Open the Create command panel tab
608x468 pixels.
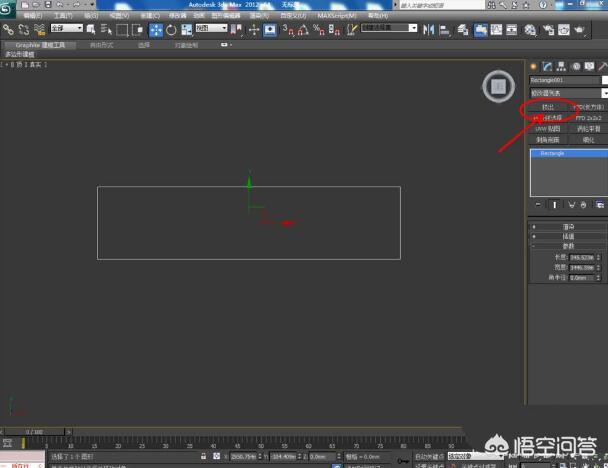point(533,65)
